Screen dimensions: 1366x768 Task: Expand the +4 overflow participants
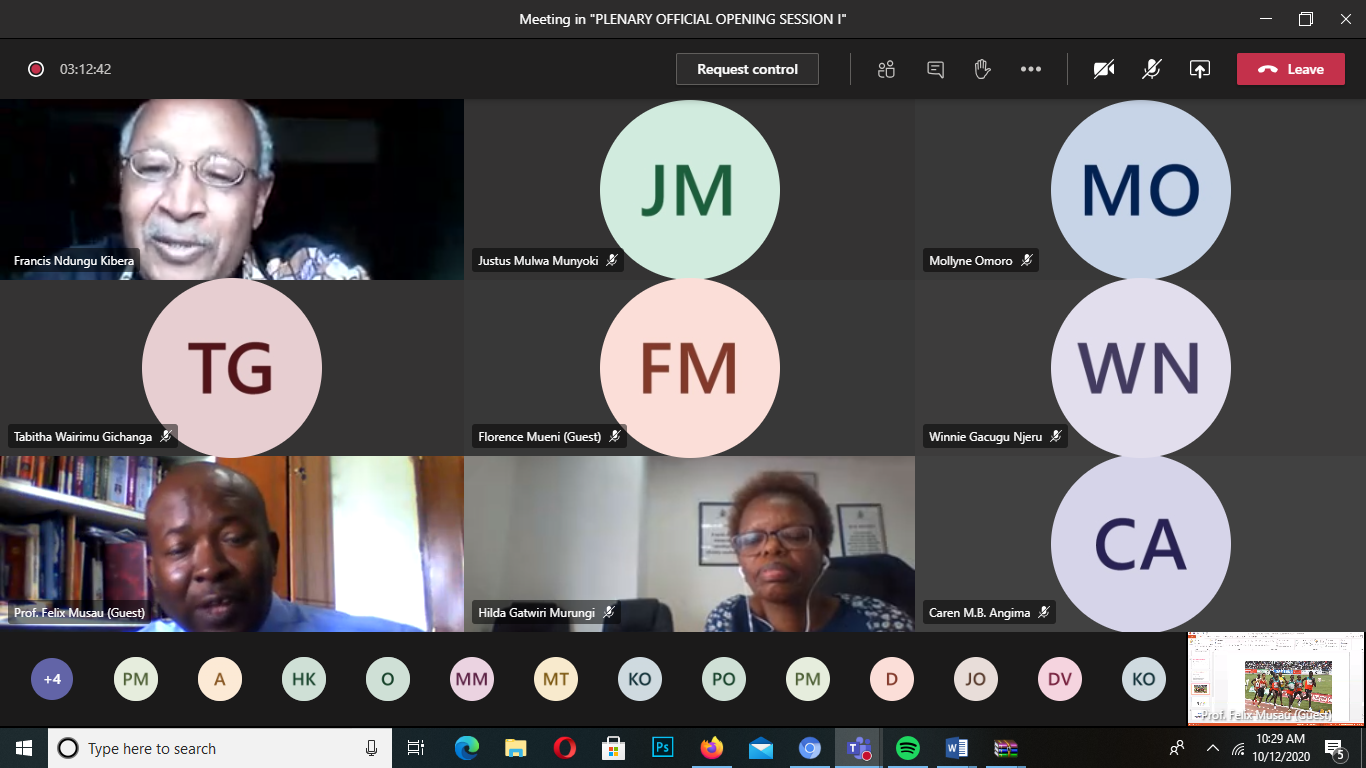click(52, 679)
